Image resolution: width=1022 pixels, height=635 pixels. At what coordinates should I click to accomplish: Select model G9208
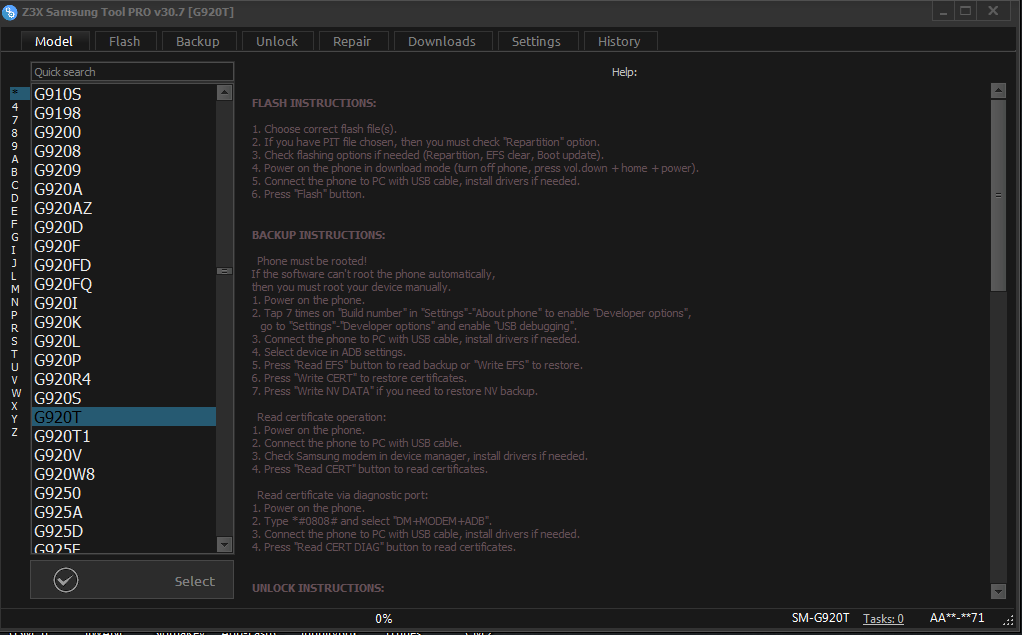[124, 151]
